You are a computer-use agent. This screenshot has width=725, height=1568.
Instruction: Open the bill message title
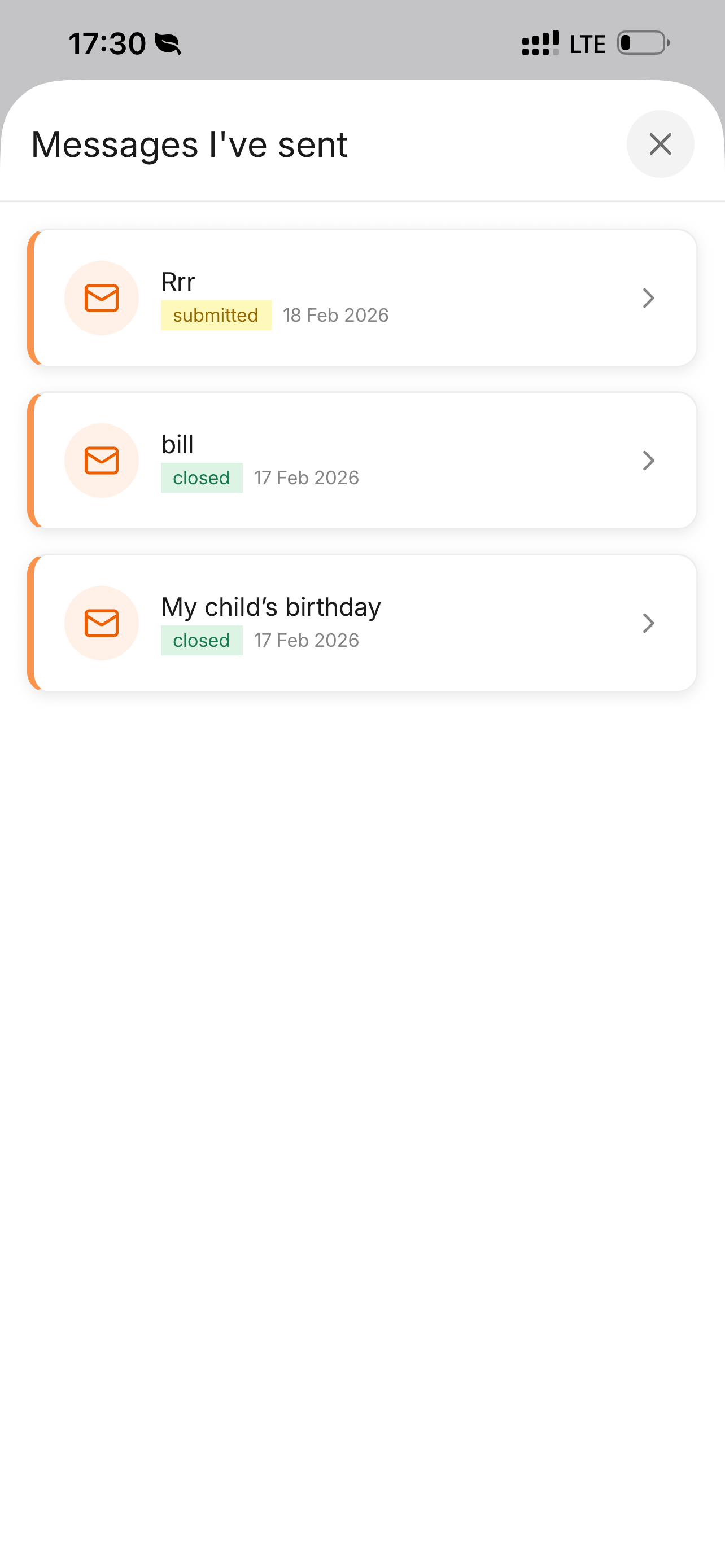click(178, 444)
